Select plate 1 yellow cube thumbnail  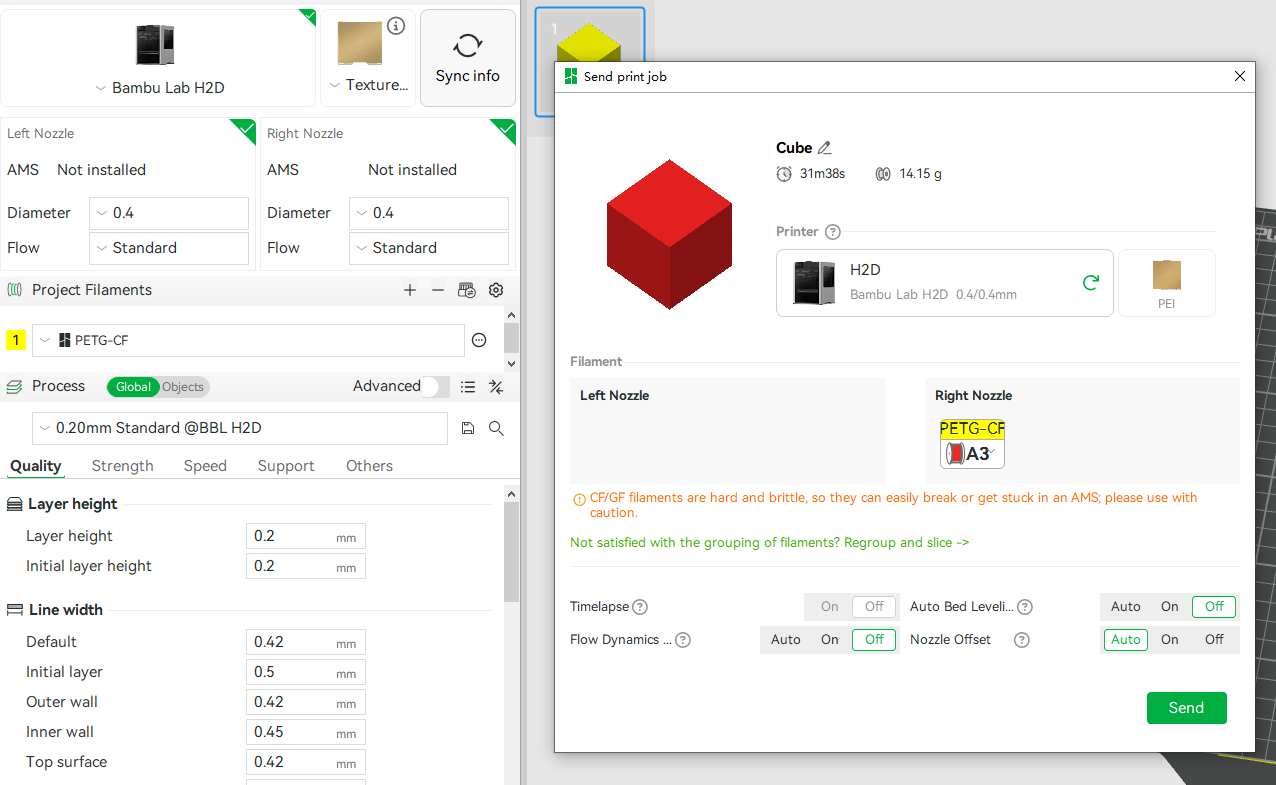tap(590, 61)
